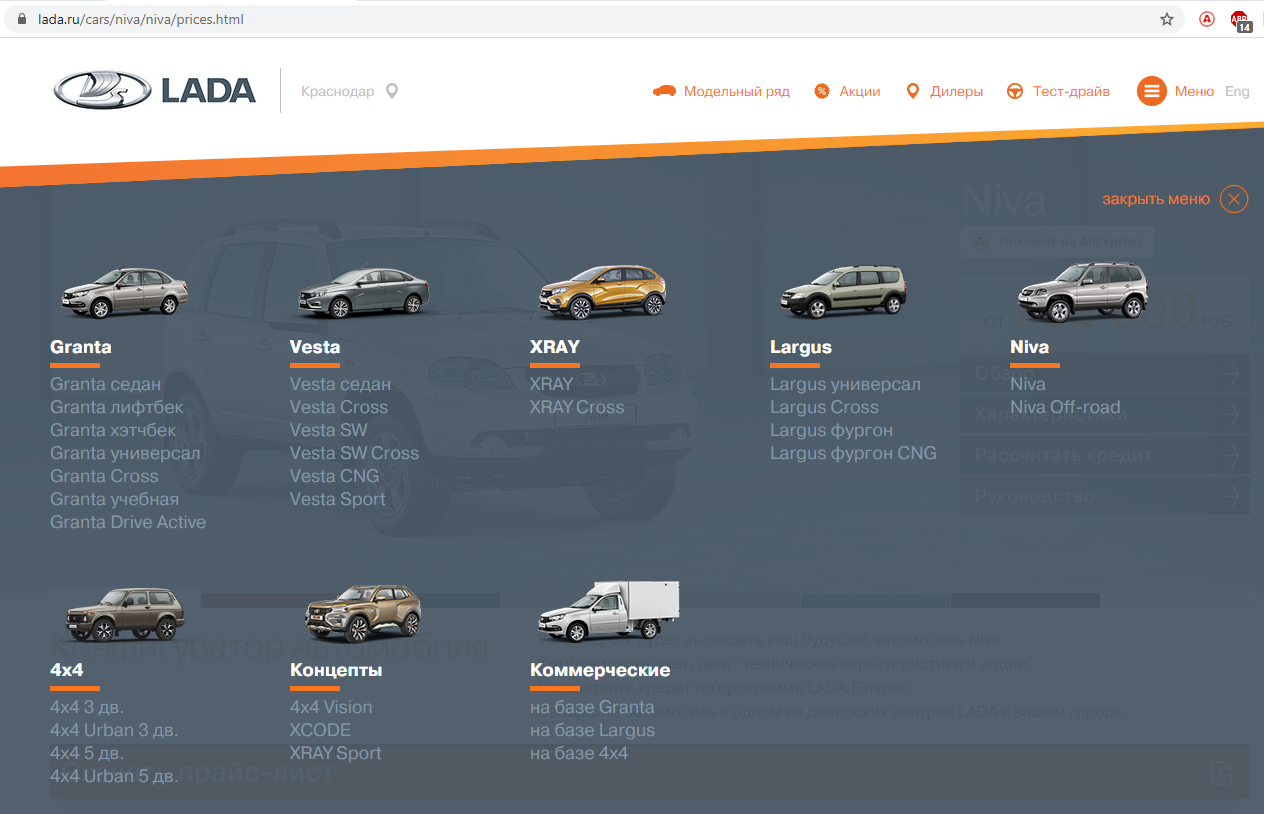Bookmark this page with the star icon
The height and width of the screenshot is (814, 1264).
[x=1167, y=19]
